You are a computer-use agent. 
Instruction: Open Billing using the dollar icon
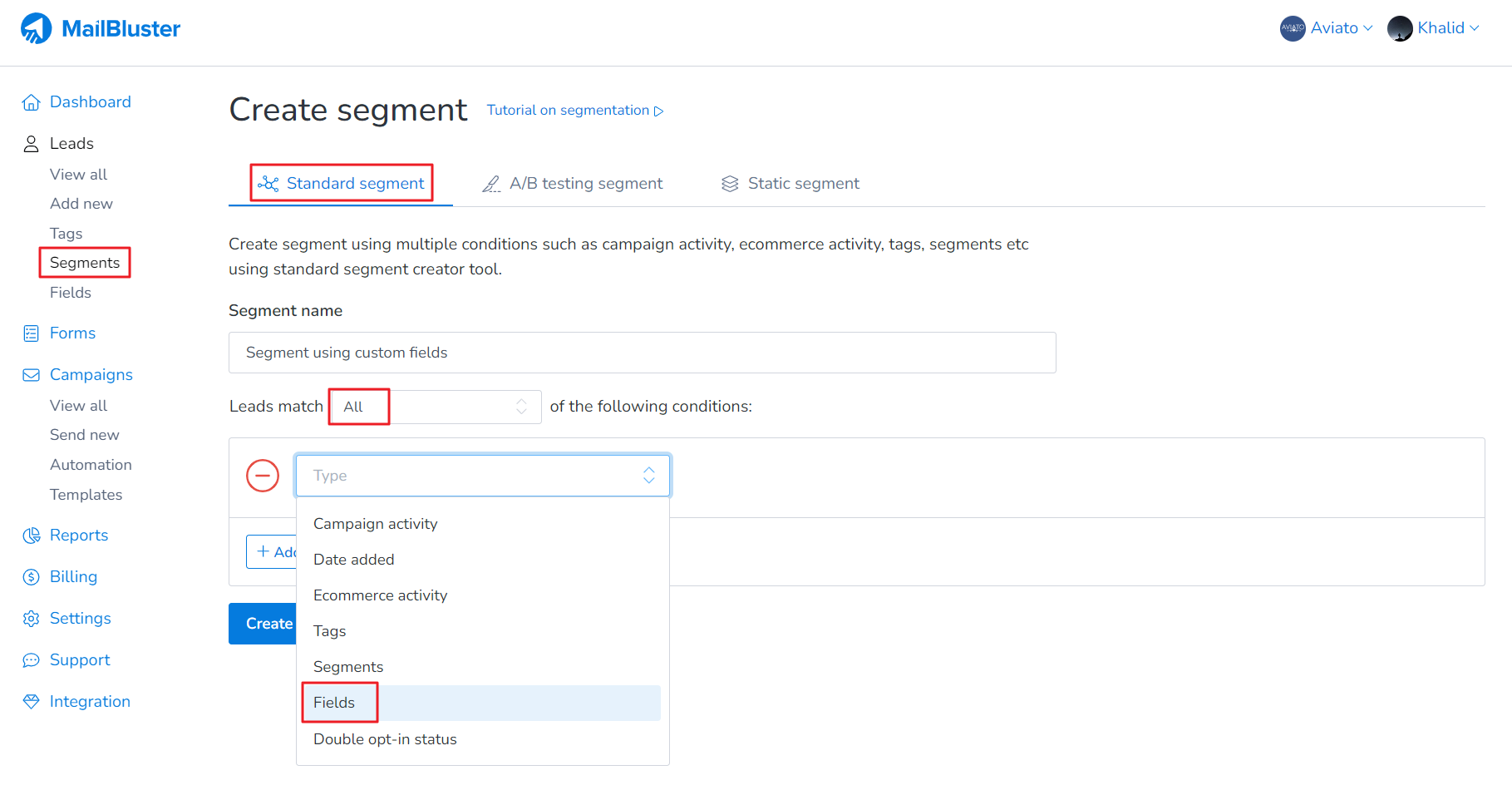[x=31, y=576]
